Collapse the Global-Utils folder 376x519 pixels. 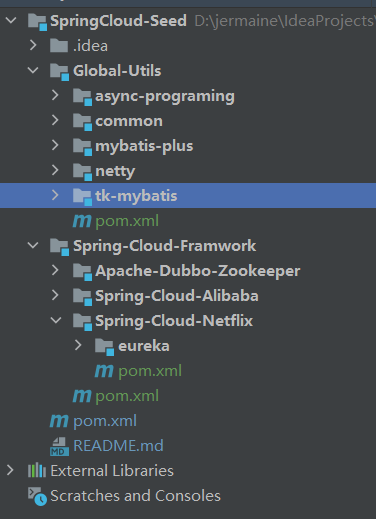click(x=33, y=70)
